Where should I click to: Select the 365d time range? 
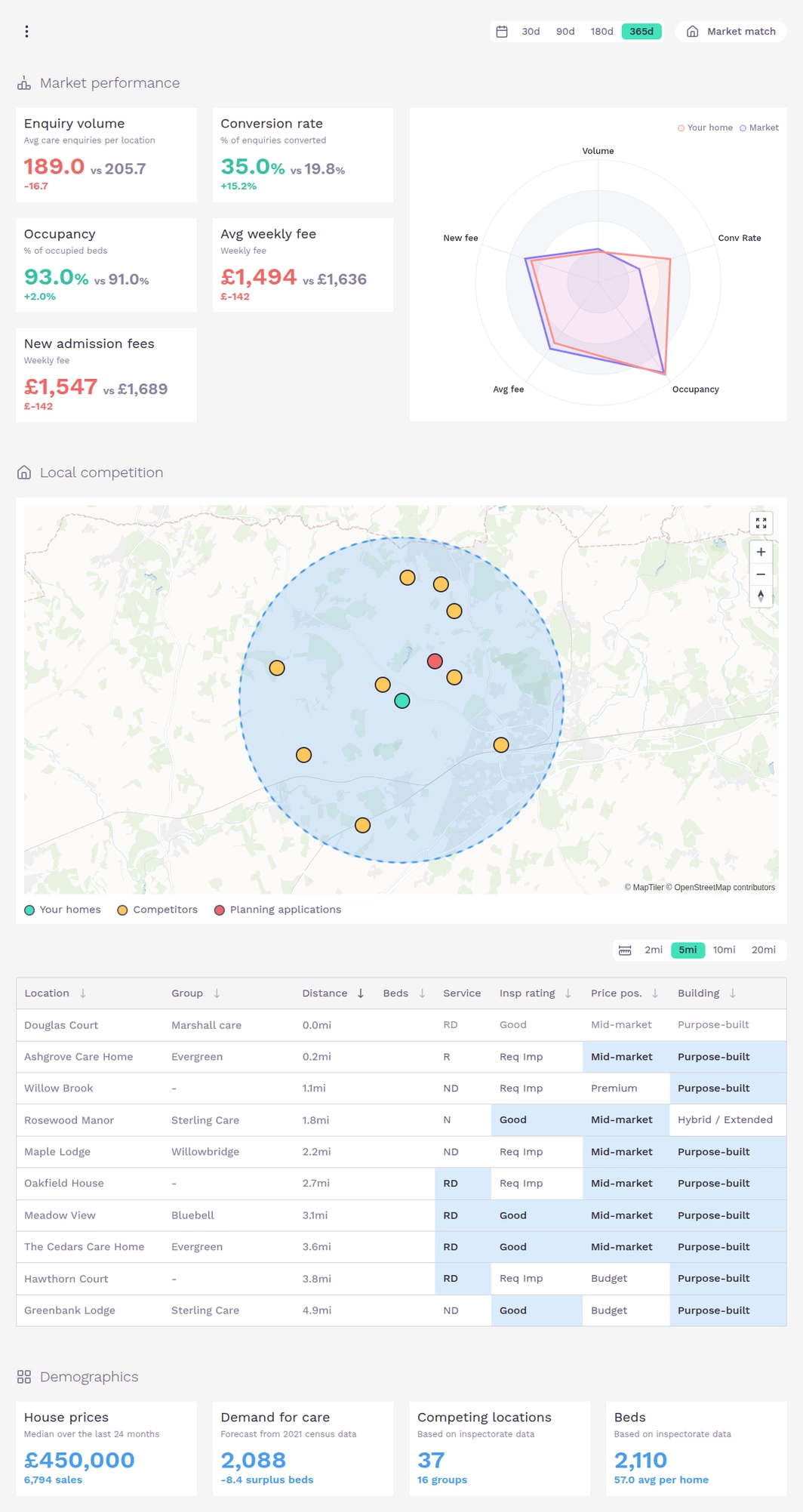[x=641, y=31]
